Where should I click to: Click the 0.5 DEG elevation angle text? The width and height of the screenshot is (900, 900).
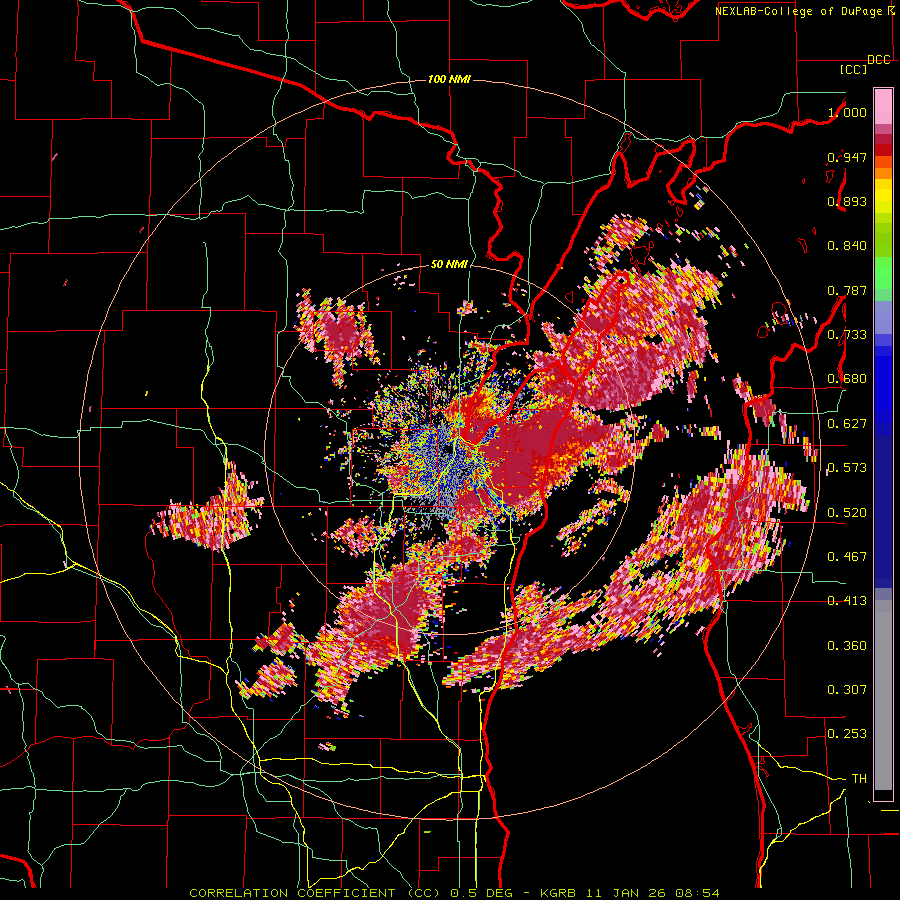483,893
